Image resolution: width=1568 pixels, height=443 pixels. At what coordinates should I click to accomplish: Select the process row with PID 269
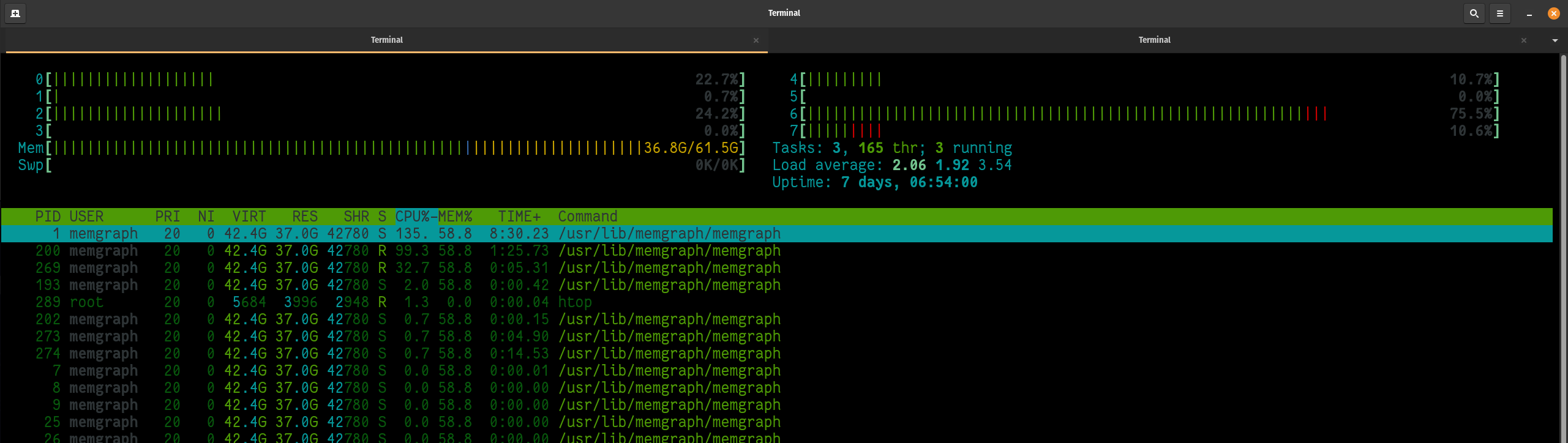(x=776, y=268)
